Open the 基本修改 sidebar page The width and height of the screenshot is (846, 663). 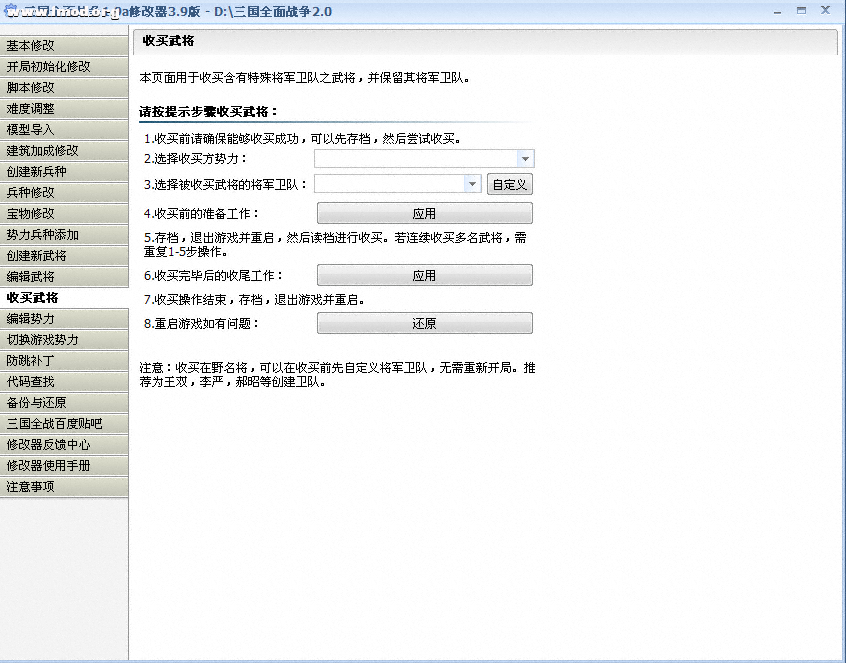pos(64,45)
